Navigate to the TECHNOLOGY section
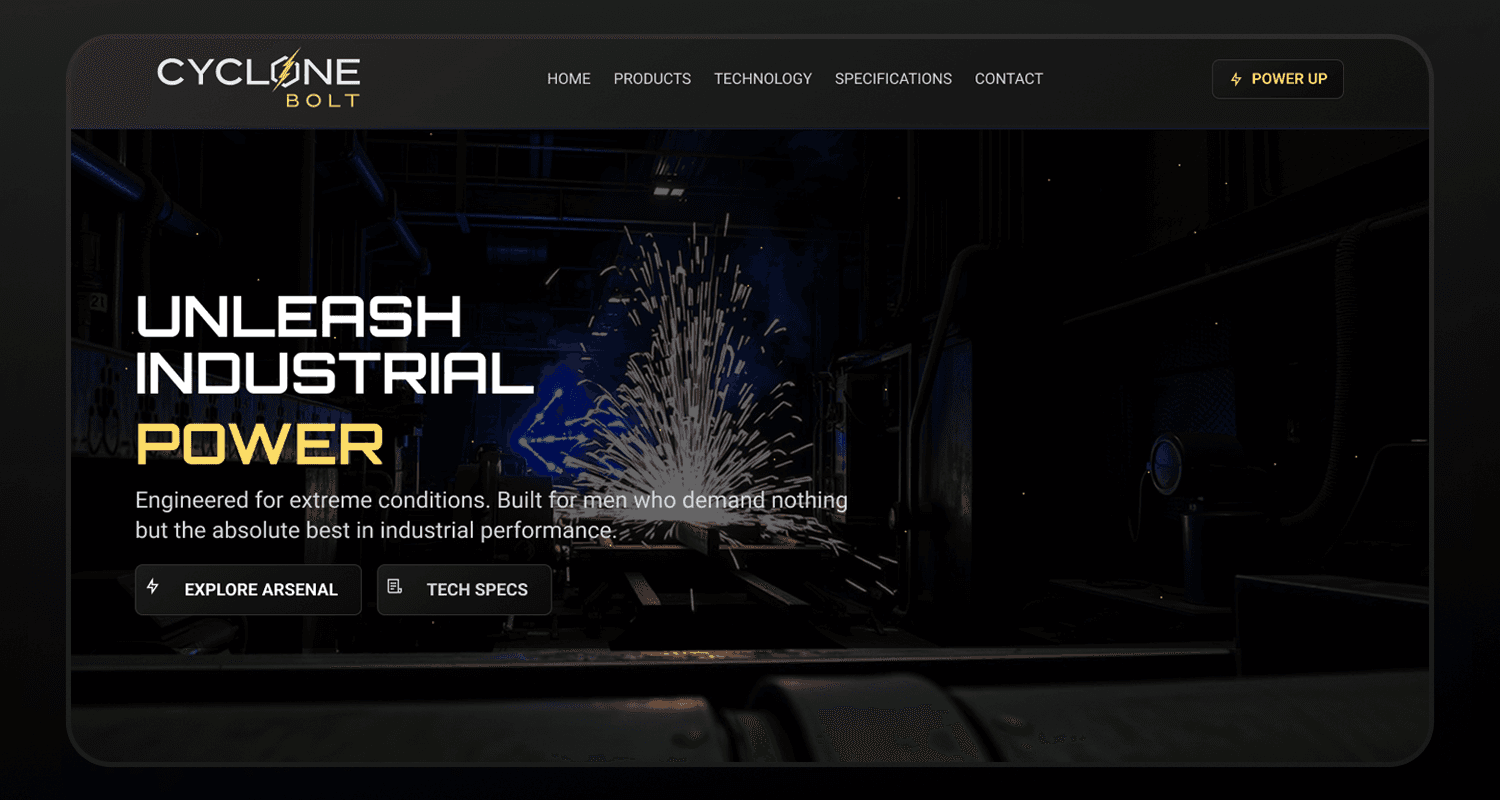 point(763,78)
